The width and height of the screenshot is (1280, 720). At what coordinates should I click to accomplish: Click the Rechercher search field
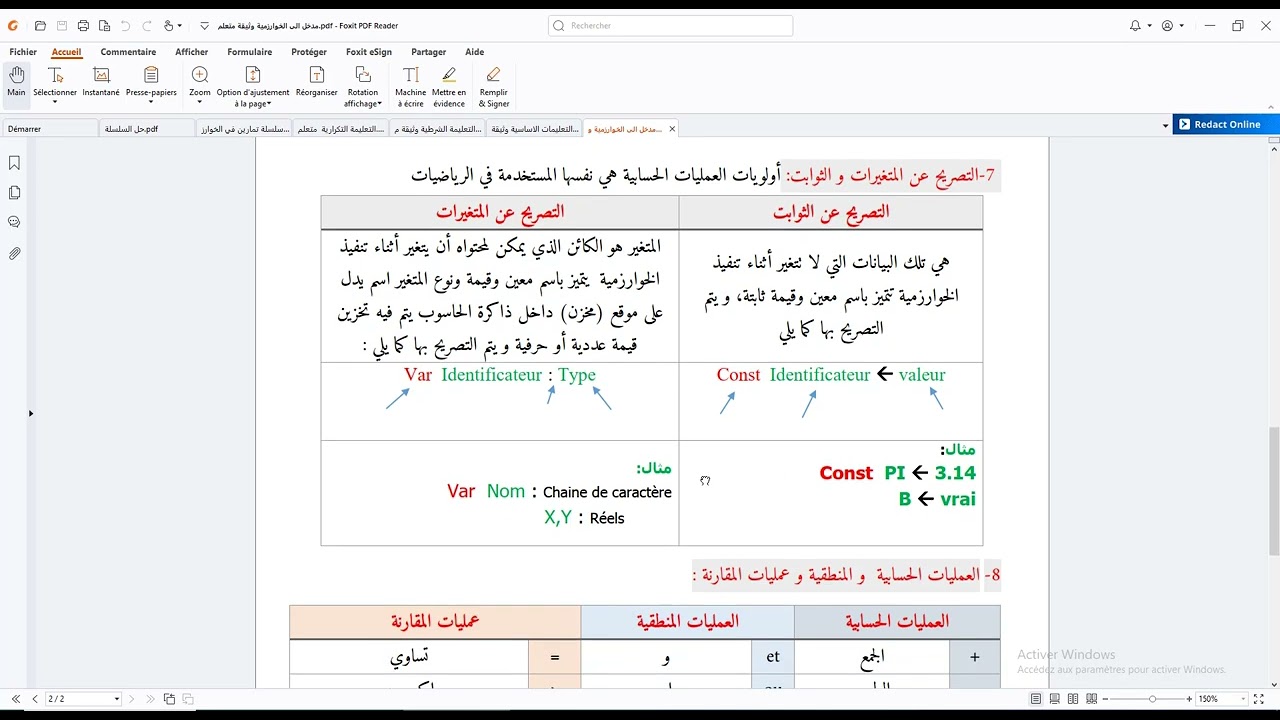[x=670, y=26]
